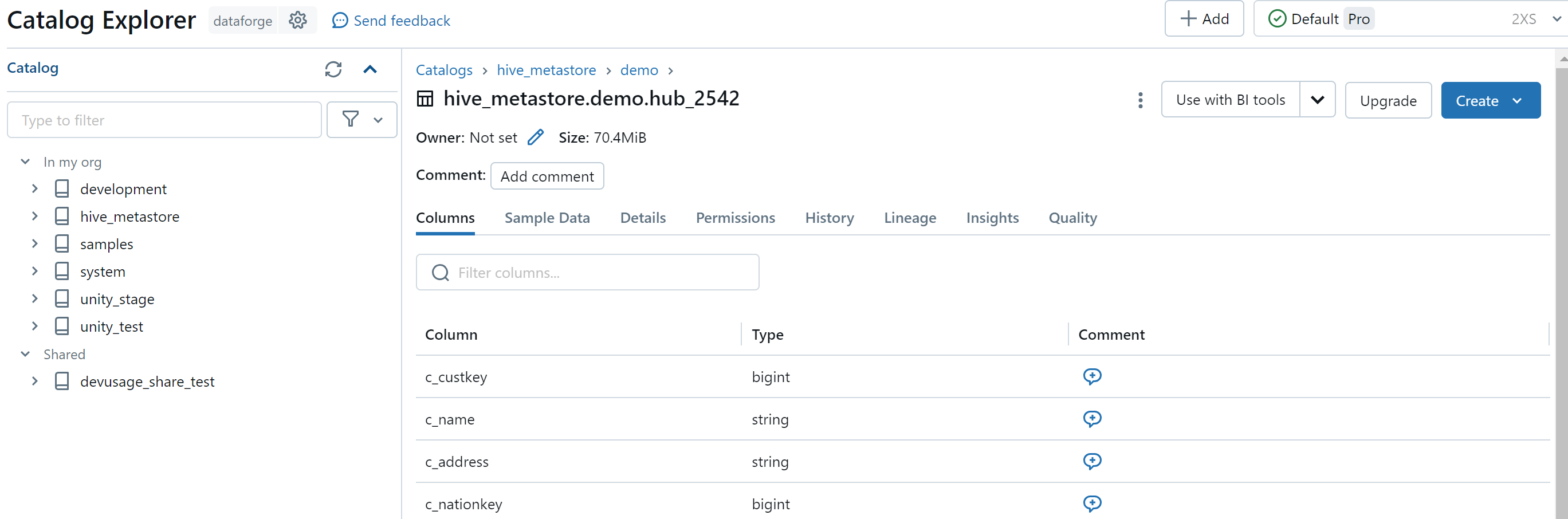Click the Add comment button

547,176
